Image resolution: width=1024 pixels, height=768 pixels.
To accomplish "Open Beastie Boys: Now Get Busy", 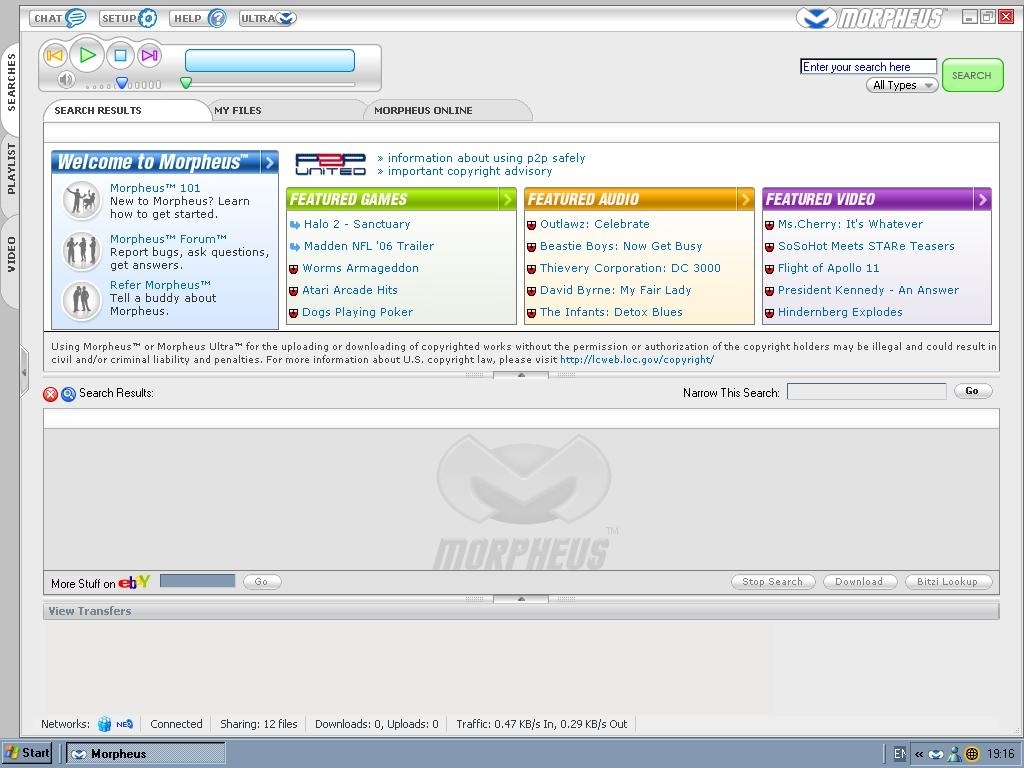I will [x=620, y=246].
